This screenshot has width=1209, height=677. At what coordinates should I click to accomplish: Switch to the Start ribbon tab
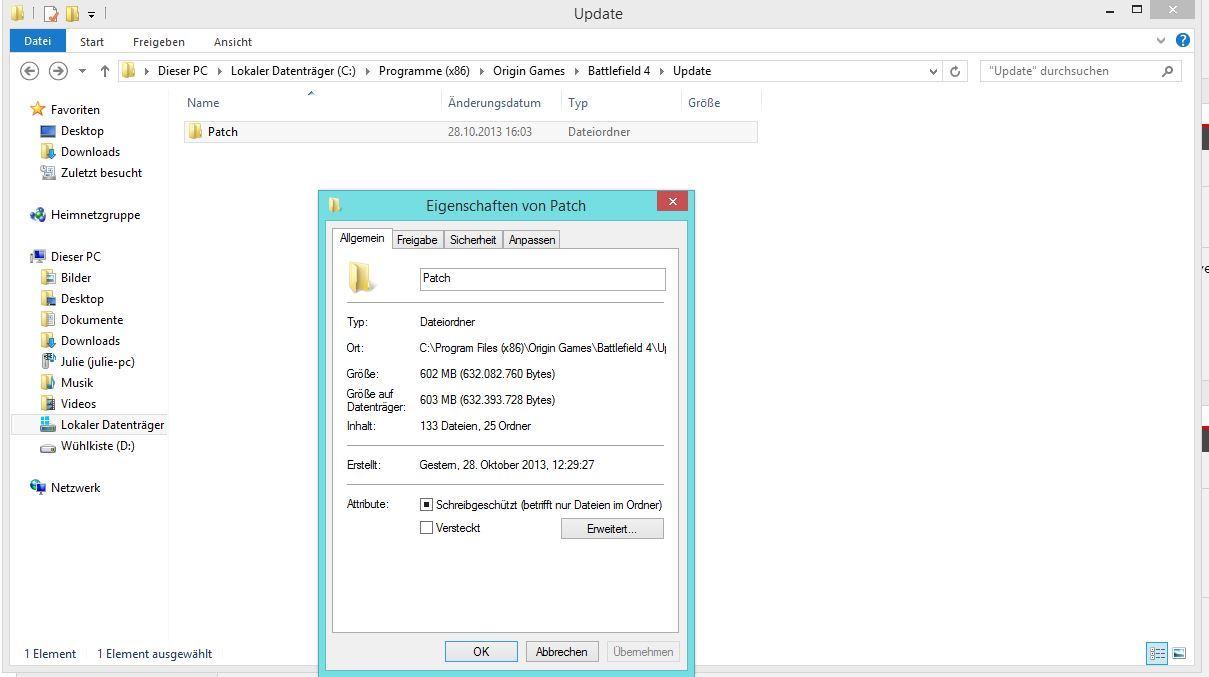pos(92,42)
